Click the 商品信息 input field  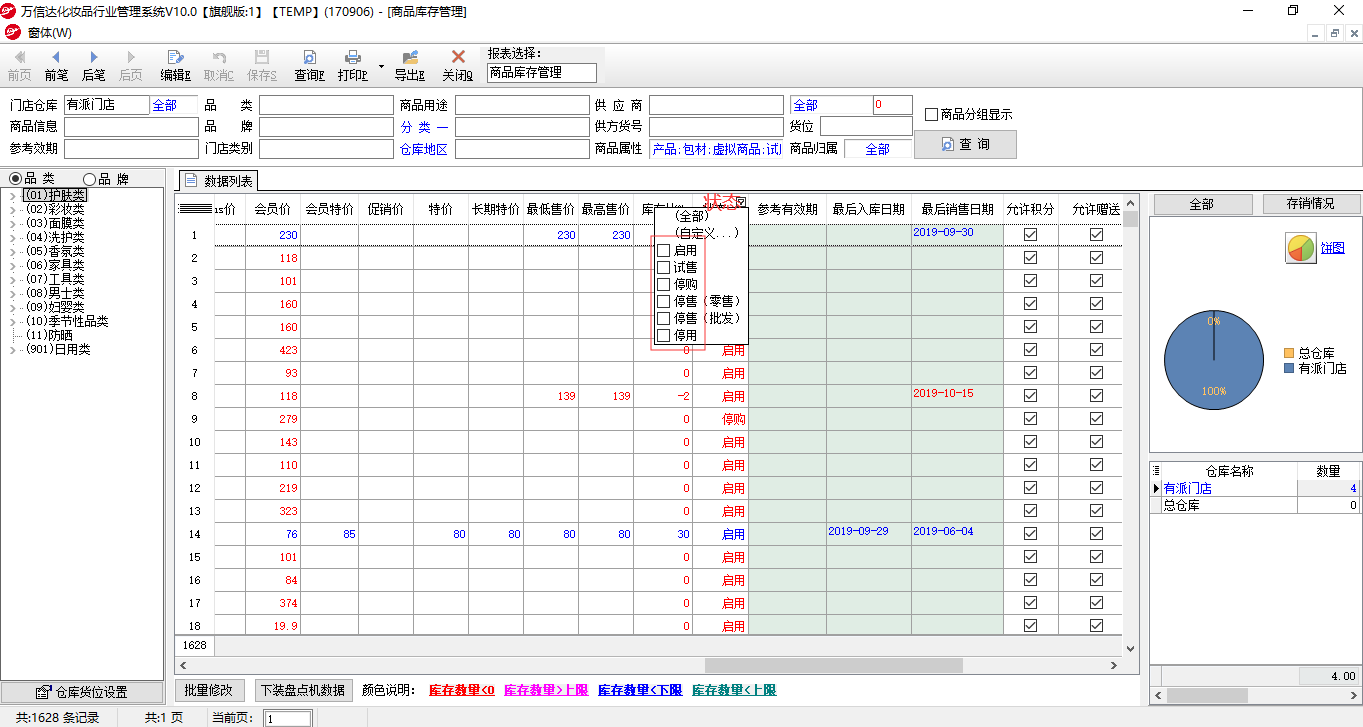point(131,127)
